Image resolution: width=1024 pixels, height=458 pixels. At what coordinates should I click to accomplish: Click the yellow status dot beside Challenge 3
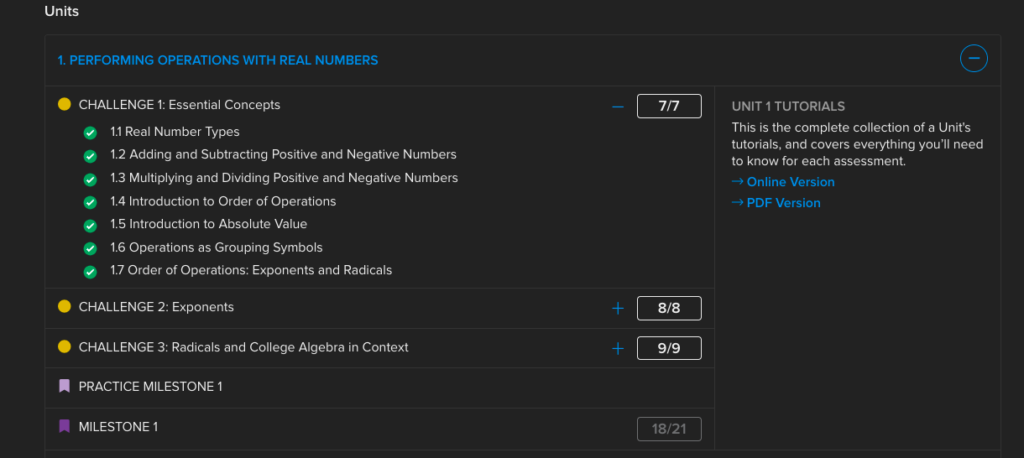[x=64, y=346]
